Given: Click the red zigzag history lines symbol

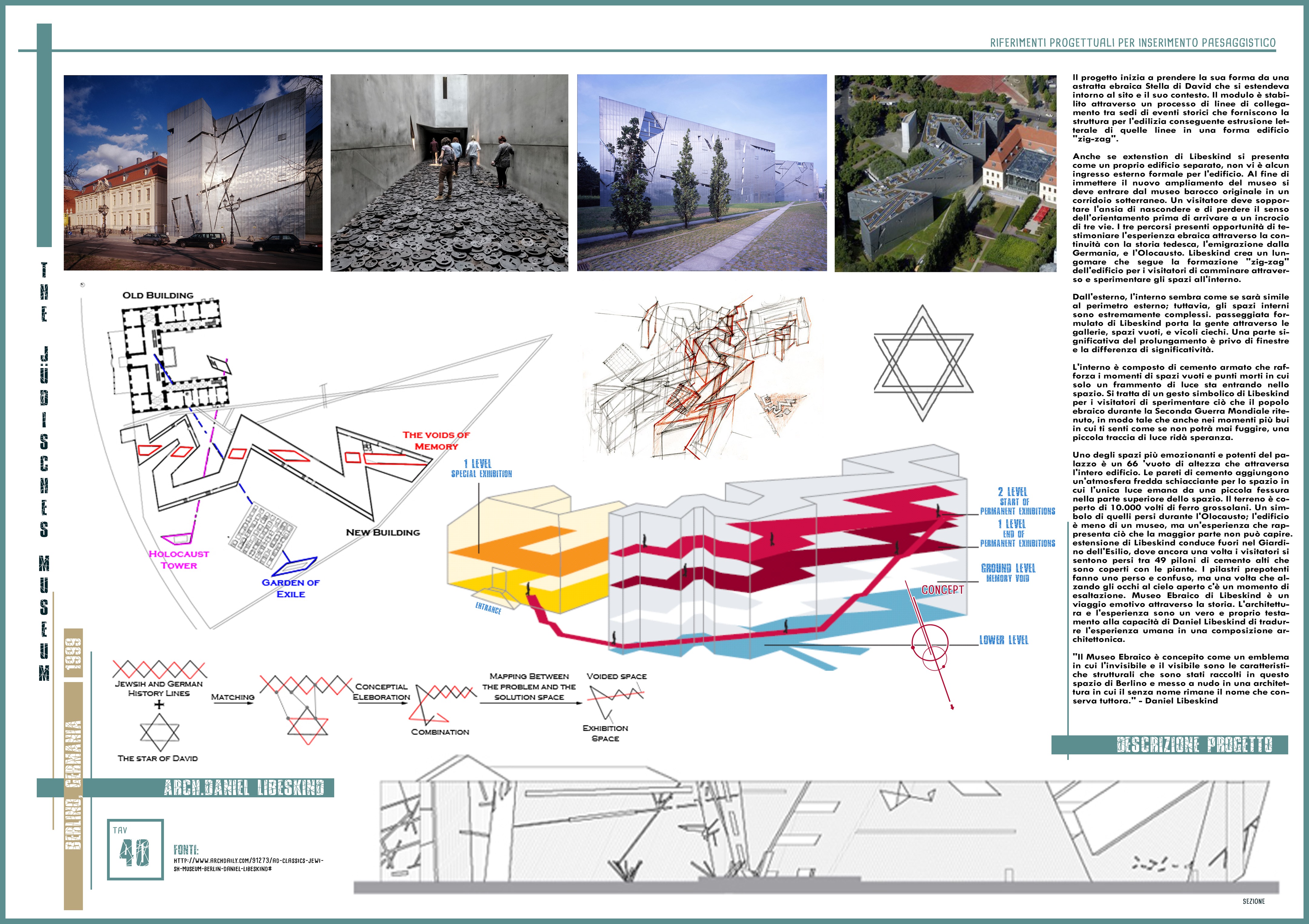Looking at the screenshot, I should click(160, 669).
